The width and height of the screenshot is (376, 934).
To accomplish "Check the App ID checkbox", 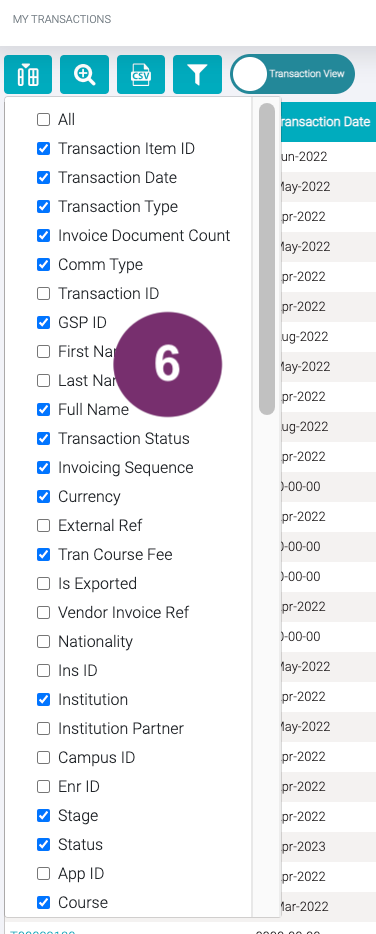I will (x=43, y=874).
